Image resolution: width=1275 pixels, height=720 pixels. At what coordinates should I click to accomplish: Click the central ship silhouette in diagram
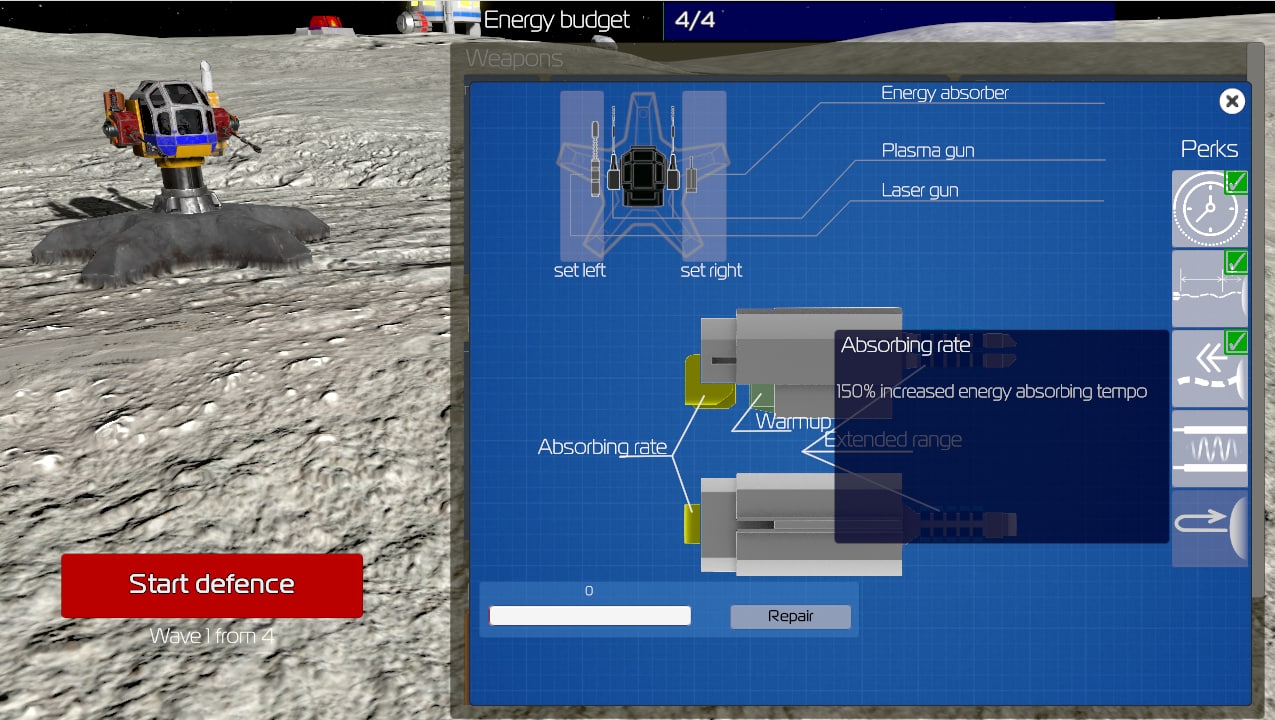tap(642, 177)
